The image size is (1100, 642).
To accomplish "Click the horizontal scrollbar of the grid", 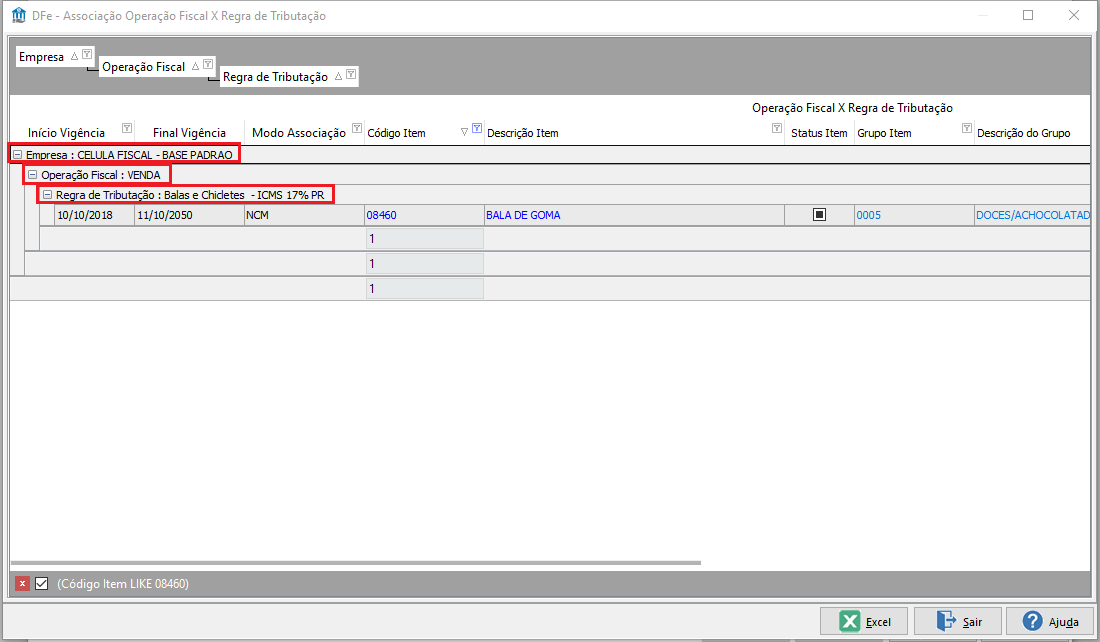I will (x=356, y=563).
